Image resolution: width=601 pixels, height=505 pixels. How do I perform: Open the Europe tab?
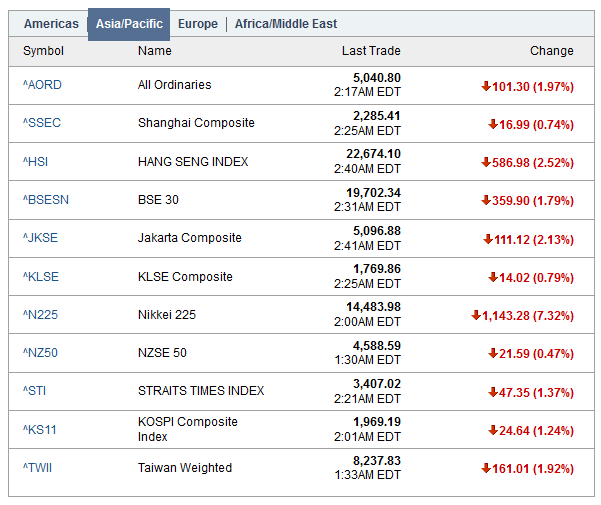pyautogui.click(x=197, y=24)
